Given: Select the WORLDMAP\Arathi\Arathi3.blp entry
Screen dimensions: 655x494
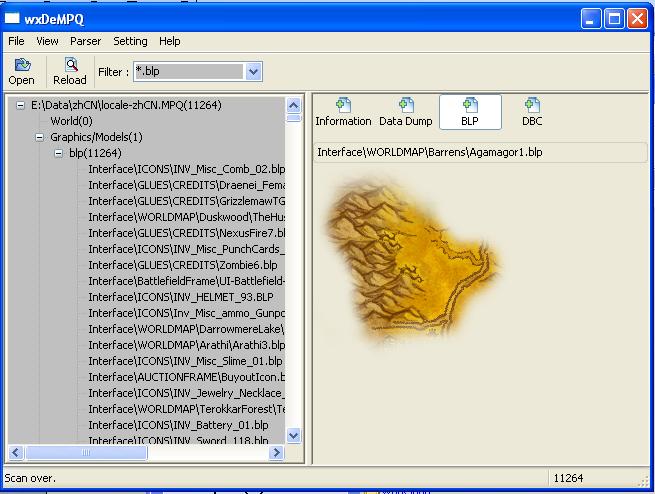Looking at the screenshot, I should click(186, 345).
